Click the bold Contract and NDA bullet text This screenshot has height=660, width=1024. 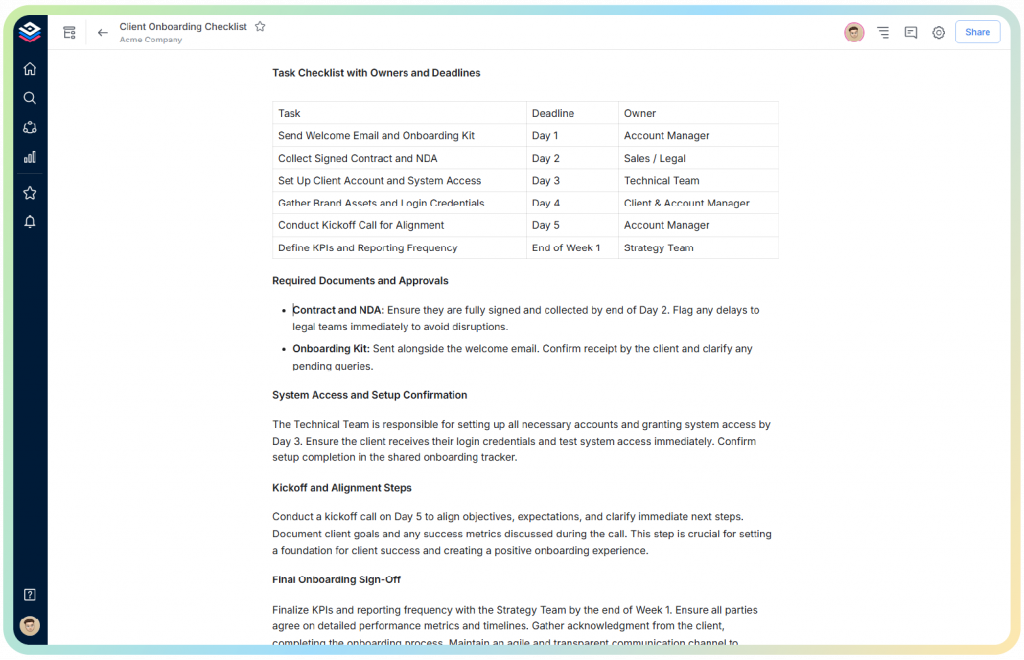point(337,310)
